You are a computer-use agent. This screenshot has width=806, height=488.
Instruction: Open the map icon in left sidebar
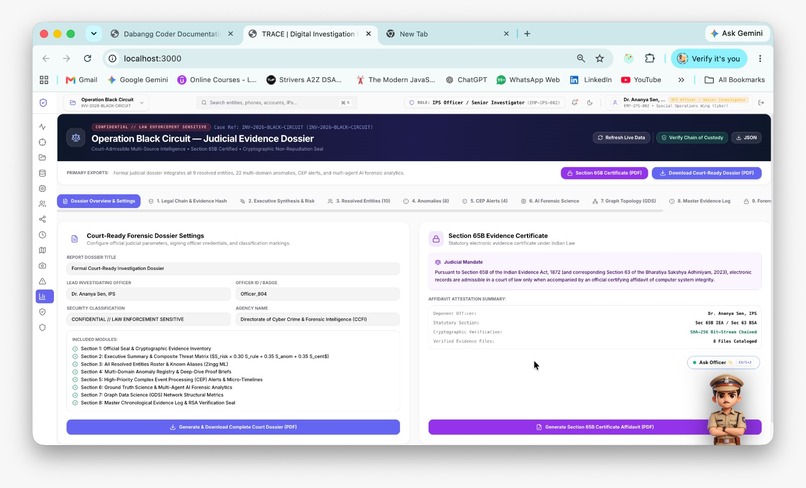coord(43,250)
